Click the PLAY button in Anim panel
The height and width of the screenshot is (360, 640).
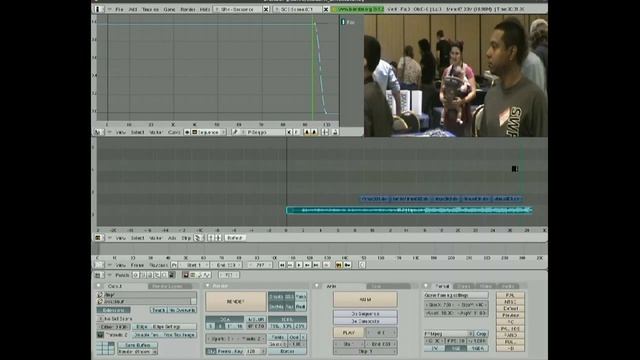[349, 332]
